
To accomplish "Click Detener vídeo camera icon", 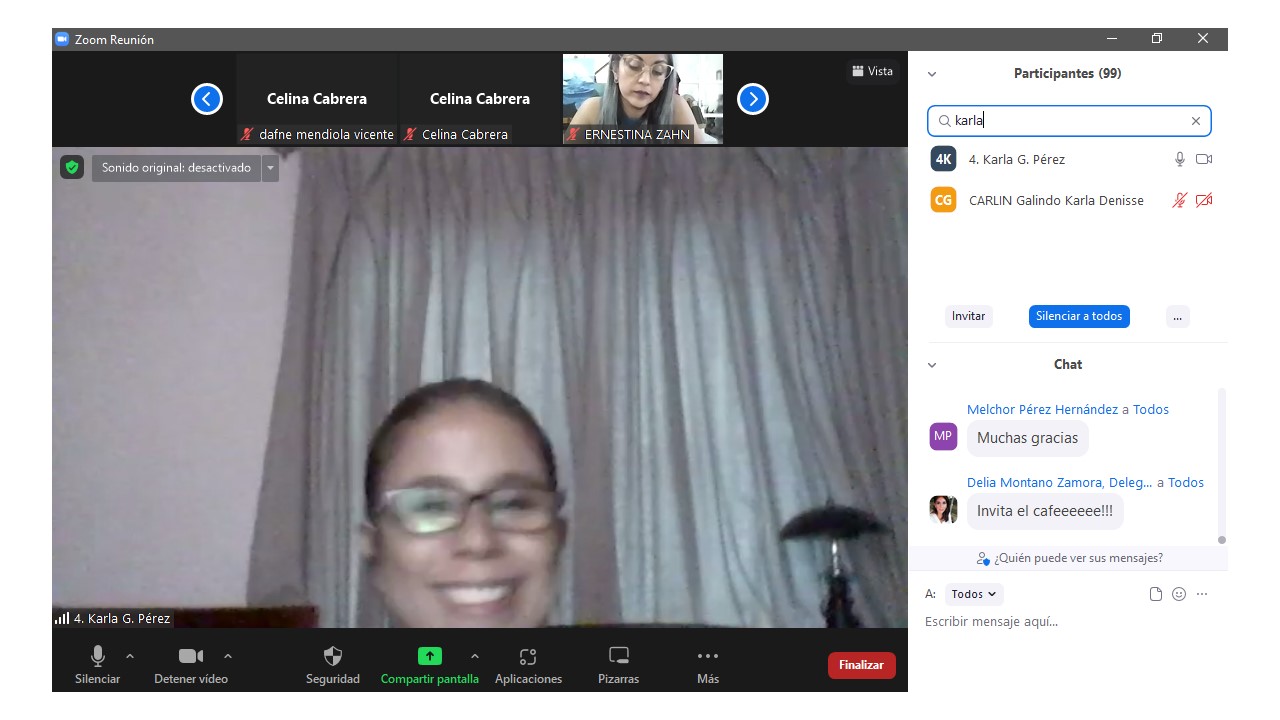I will pyautogui.click(x=191, y=656).
